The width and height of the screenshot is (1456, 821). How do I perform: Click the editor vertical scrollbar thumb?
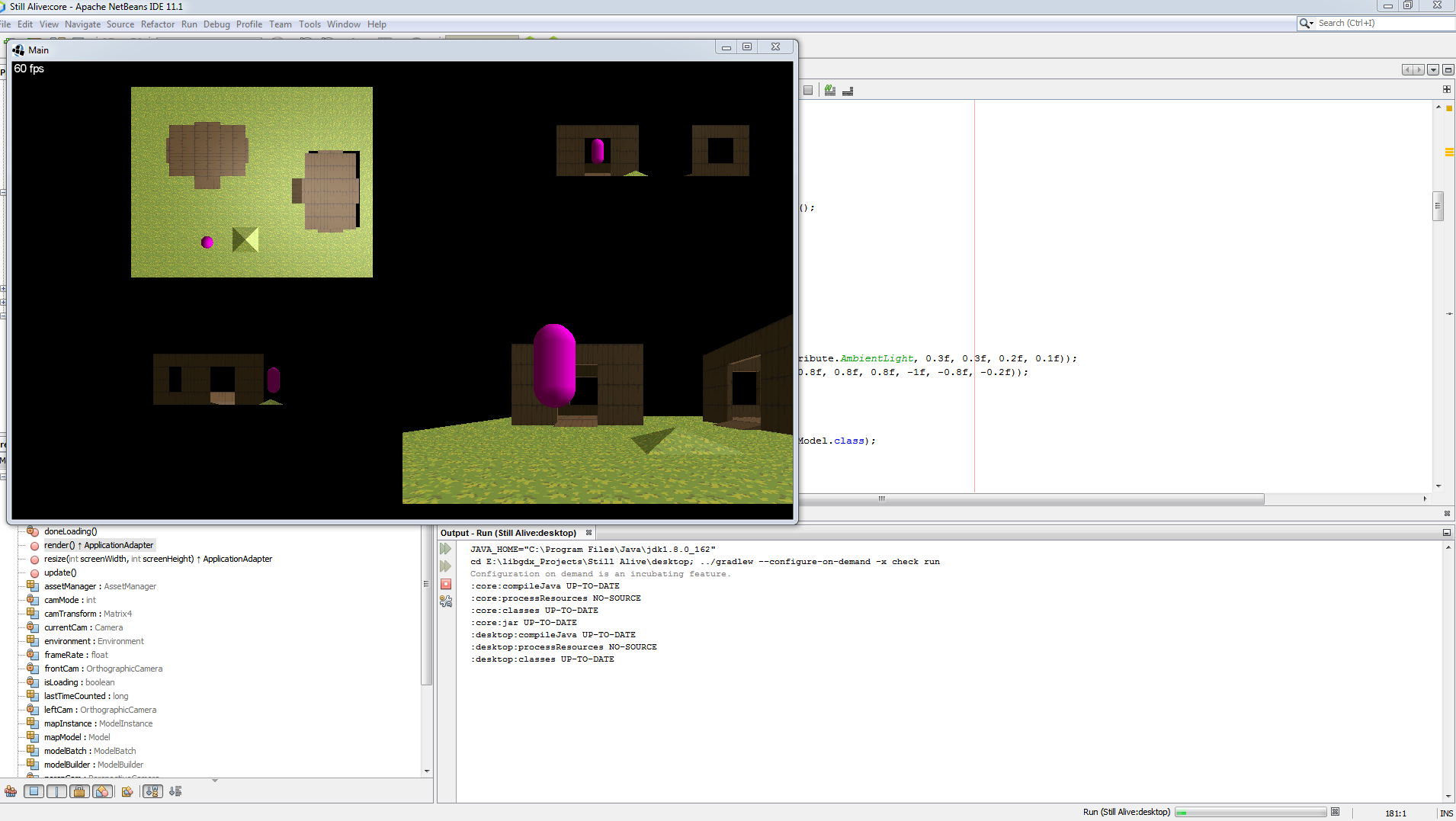1438,206
